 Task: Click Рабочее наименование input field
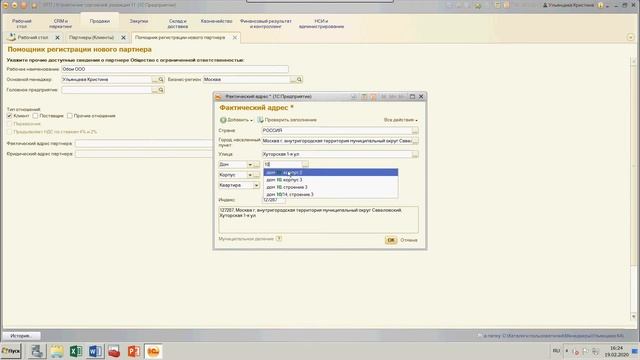tap(175, 69)
